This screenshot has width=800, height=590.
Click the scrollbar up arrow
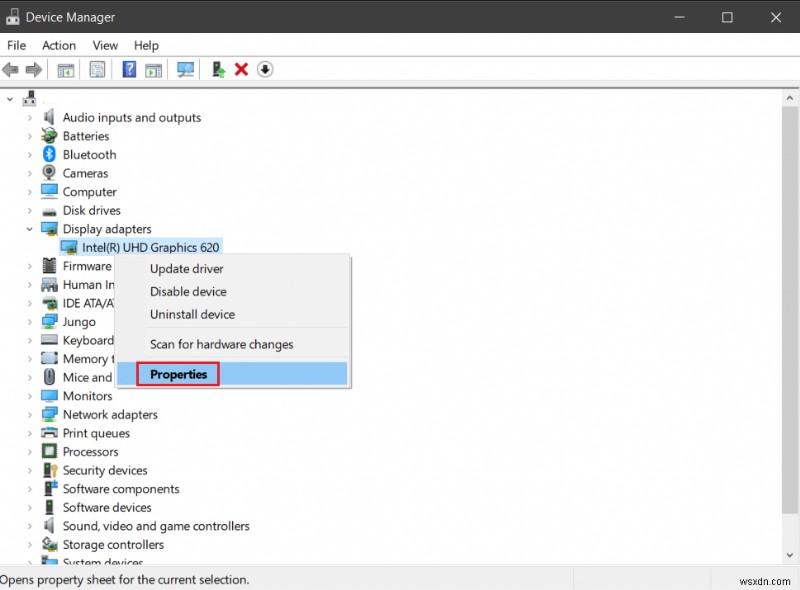click(x=790, y=97)
